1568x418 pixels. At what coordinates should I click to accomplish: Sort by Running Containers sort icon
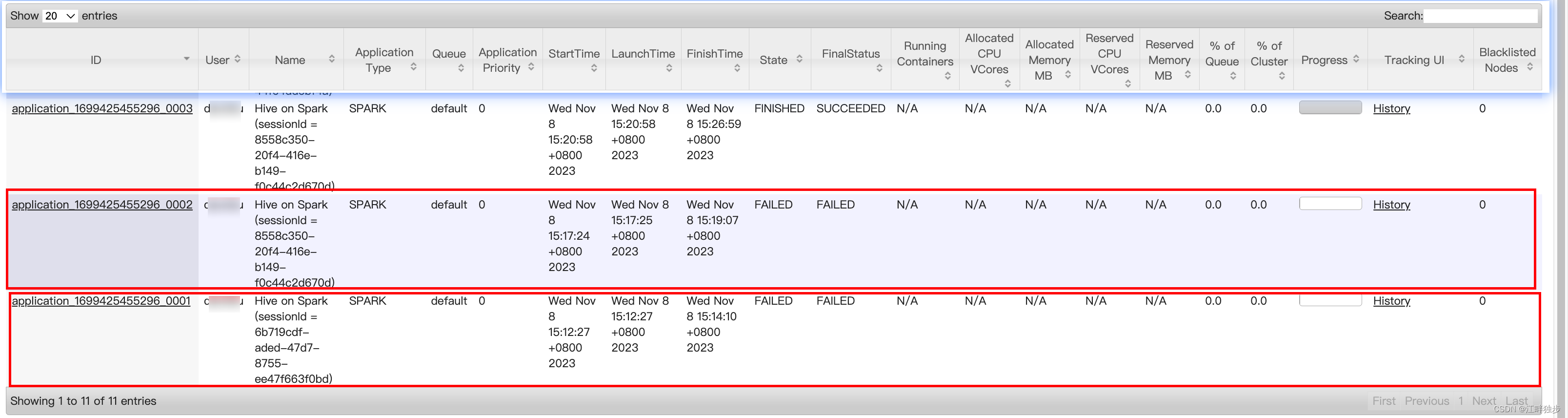pos(947,76)
